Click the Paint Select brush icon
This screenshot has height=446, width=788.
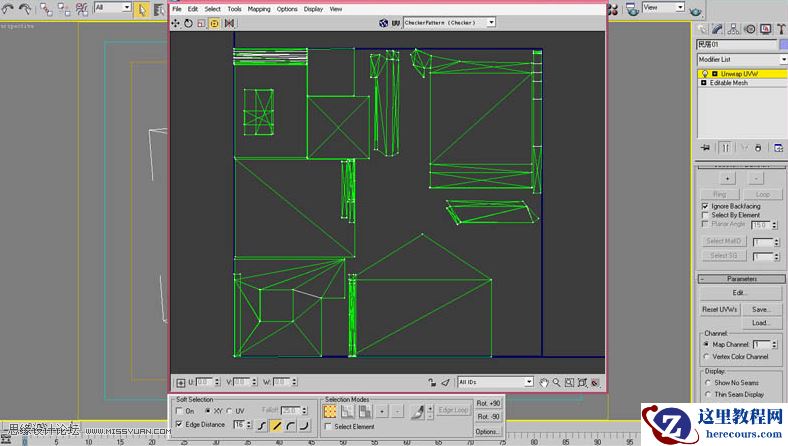point(417,412)
